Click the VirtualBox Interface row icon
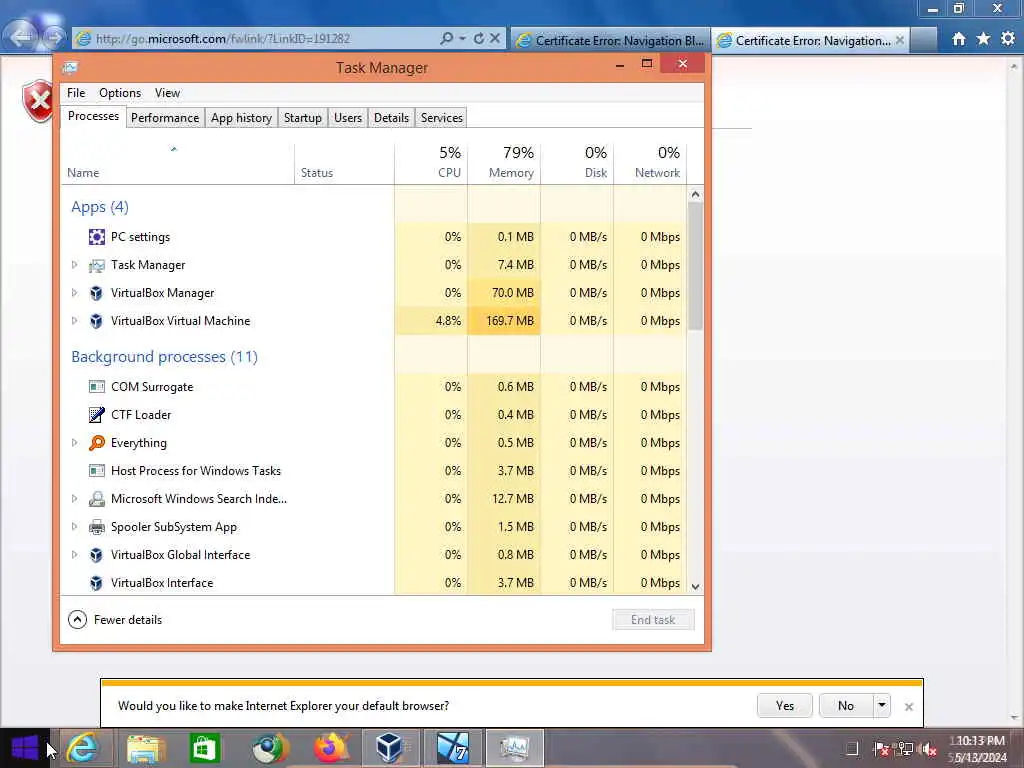1024x768 pixels. tap(97, 583)
